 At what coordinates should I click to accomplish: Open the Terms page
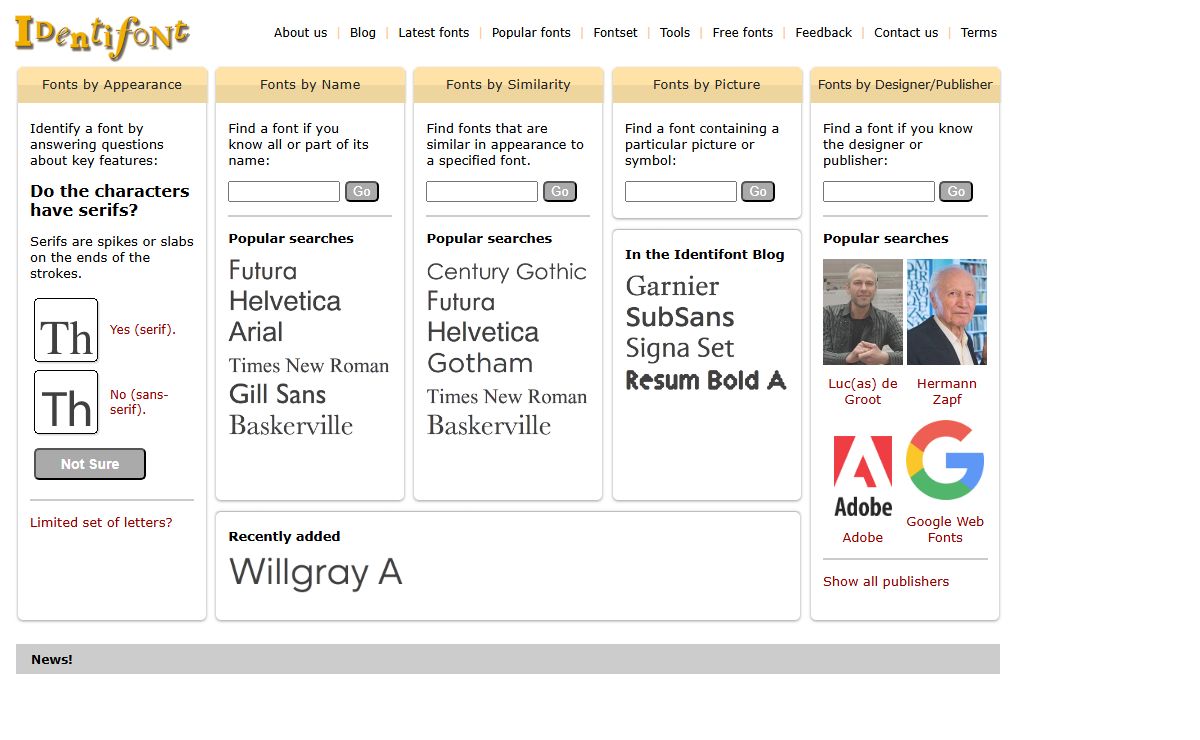(979, 33)
